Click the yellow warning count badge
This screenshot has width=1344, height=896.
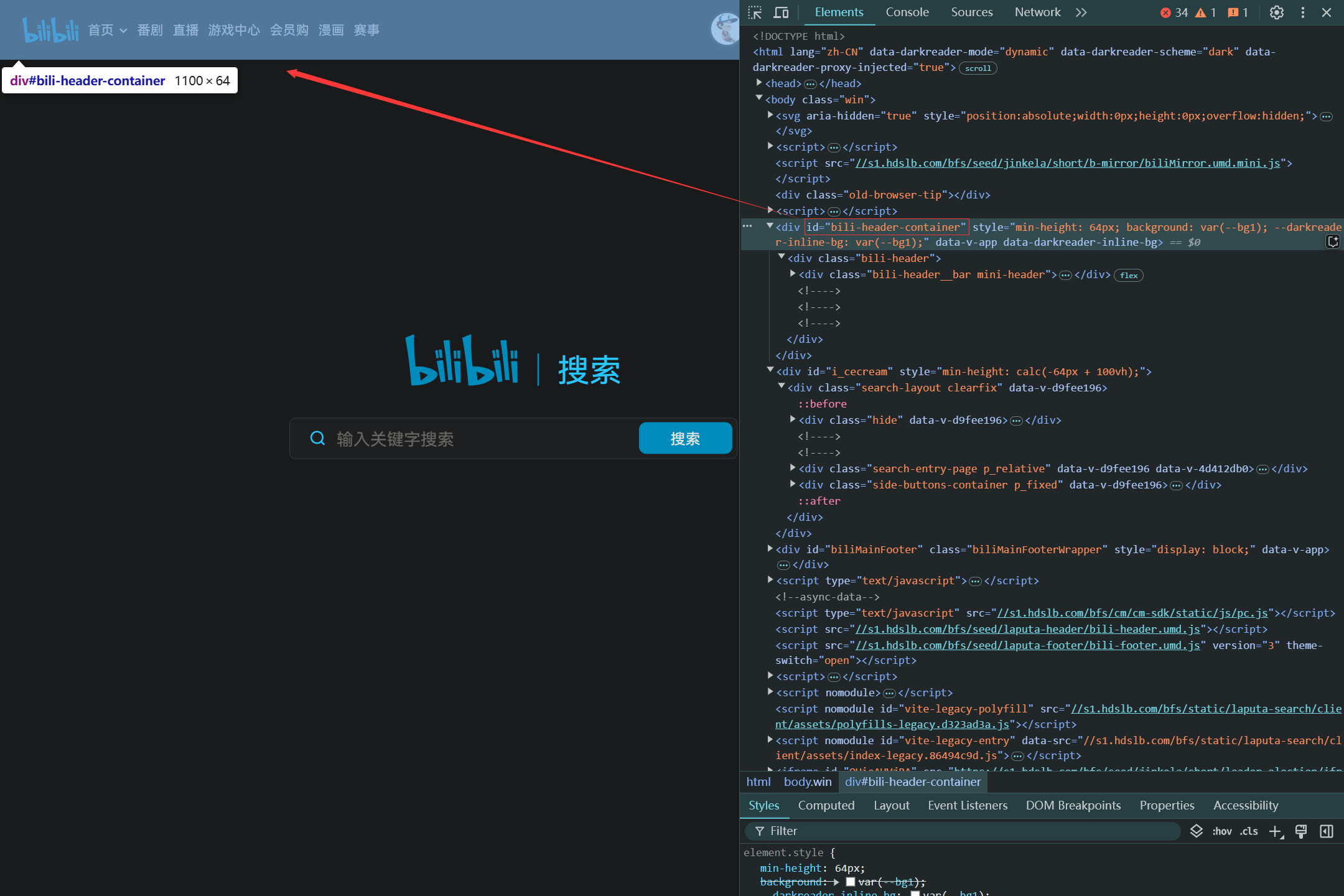[1206, 12]
